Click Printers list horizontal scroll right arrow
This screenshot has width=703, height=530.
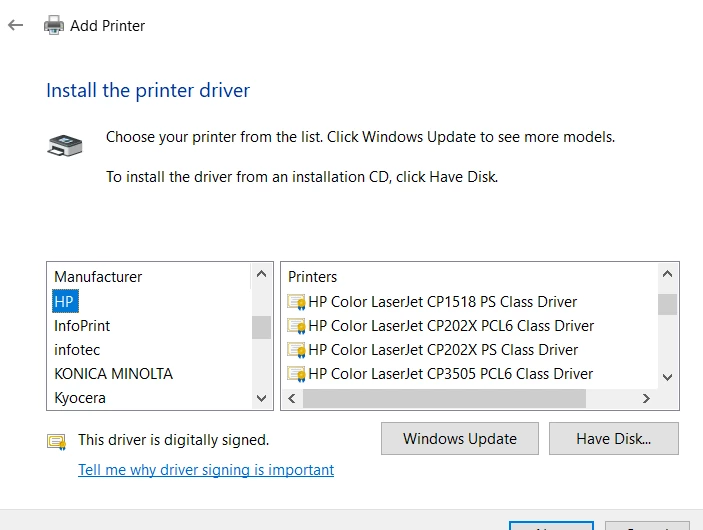(x=646, y=398)
